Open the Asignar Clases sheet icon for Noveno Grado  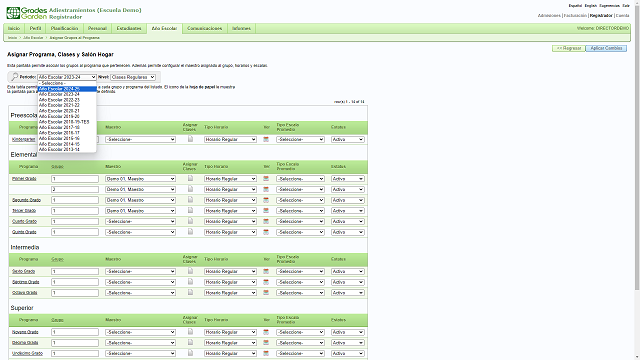190,332
